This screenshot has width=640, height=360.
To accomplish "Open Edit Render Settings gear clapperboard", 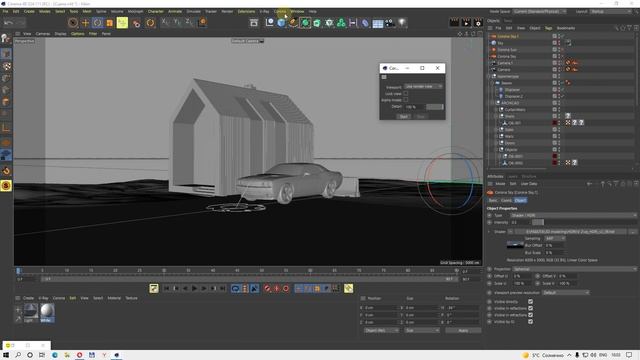I will point(478,23).
